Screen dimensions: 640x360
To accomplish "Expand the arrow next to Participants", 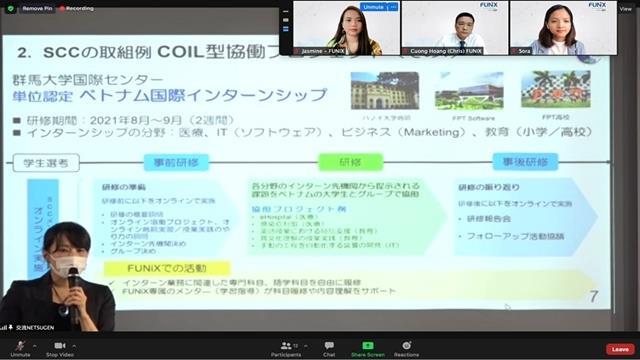I will coord(306,346).
